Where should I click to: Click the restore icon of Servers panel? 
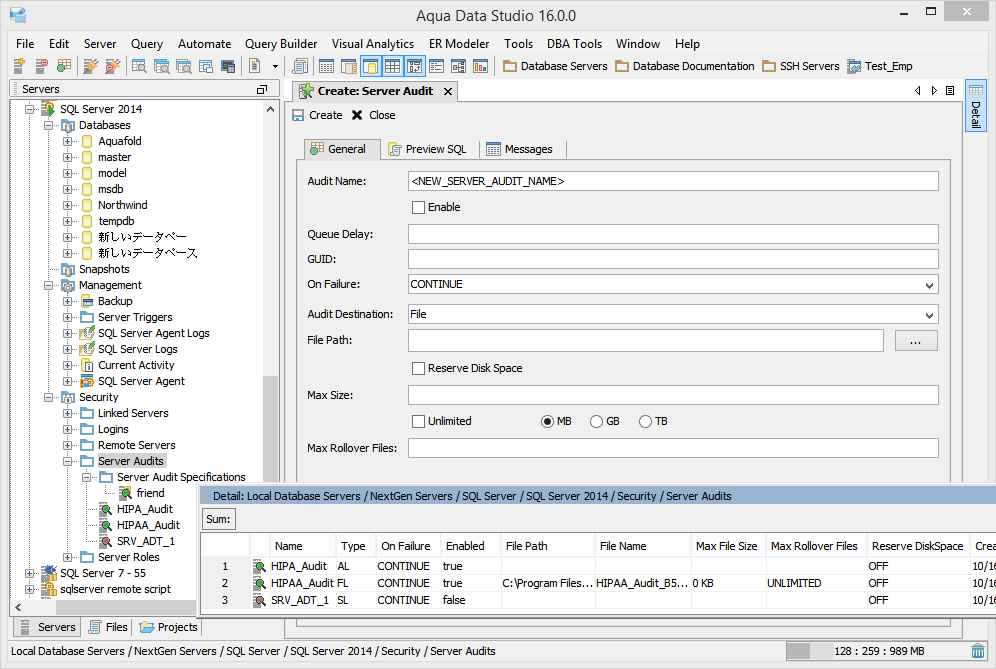pos(262,90)
